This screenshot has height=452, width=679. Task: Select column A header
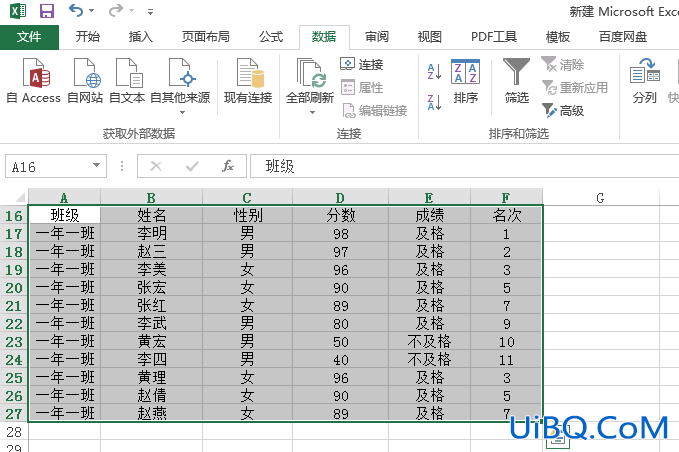pos(64,198)
